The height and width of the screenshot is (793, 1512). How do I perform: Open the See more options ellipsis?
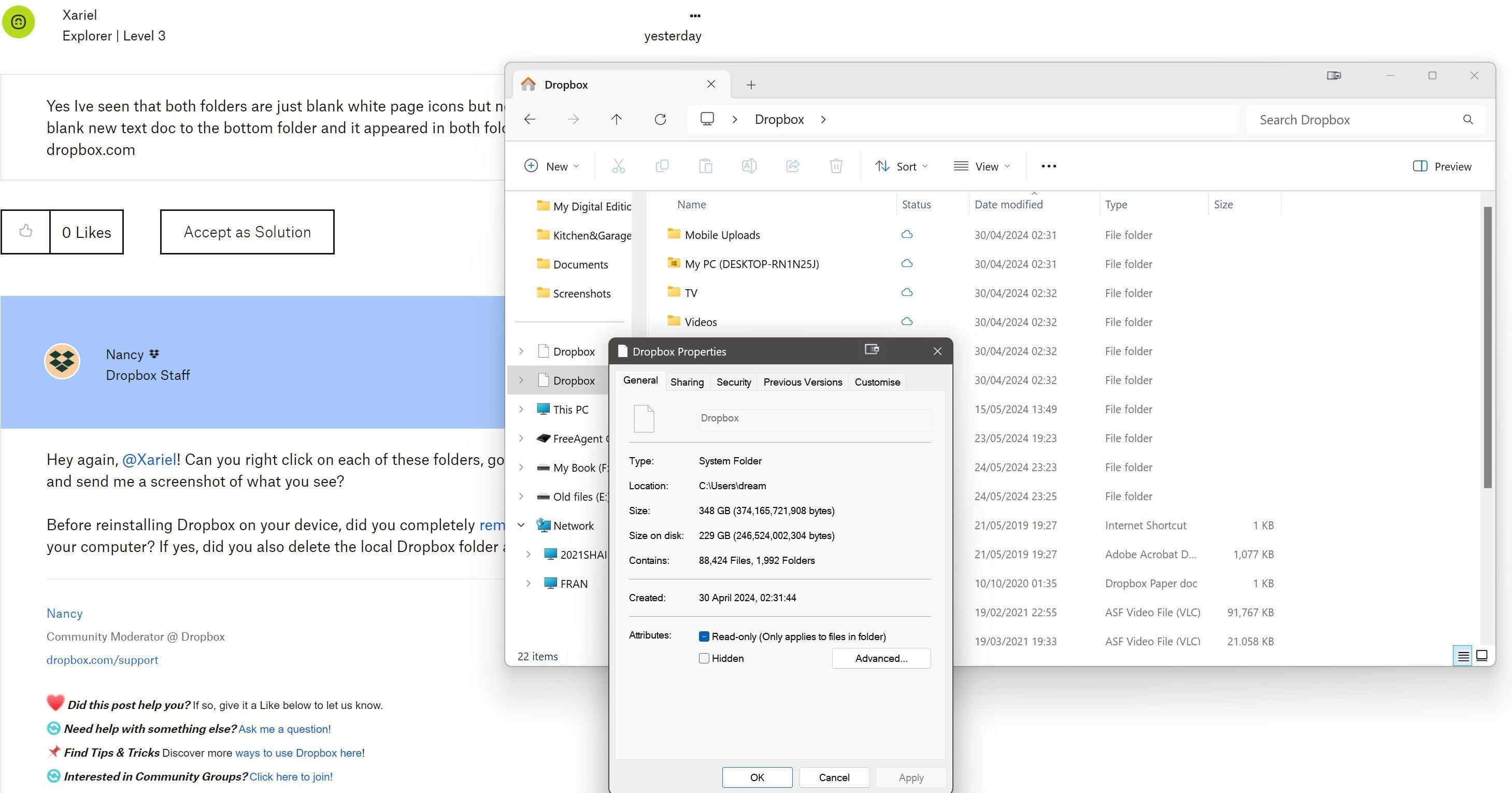coord(1048,166)
